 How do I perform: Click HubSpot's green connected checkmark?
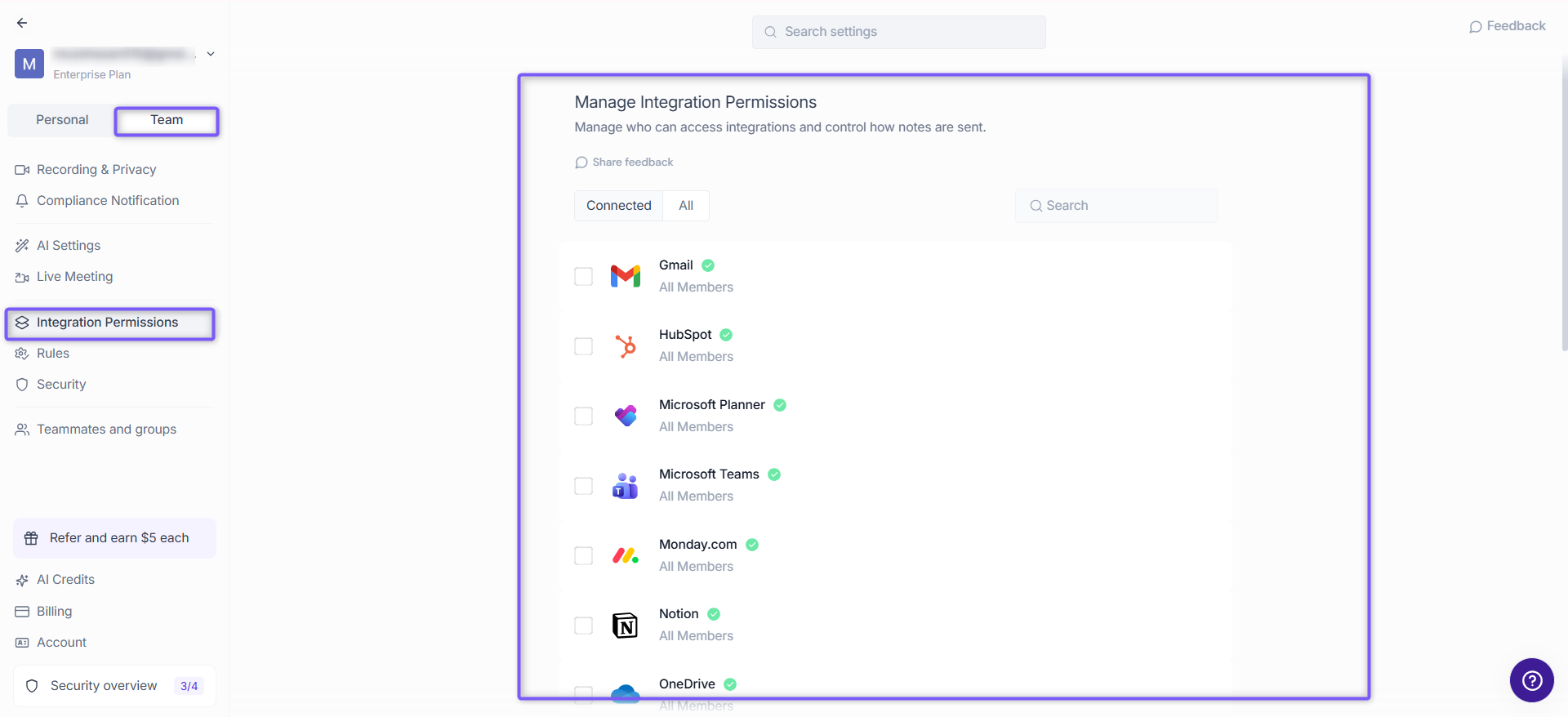click(x=726, y=335)
